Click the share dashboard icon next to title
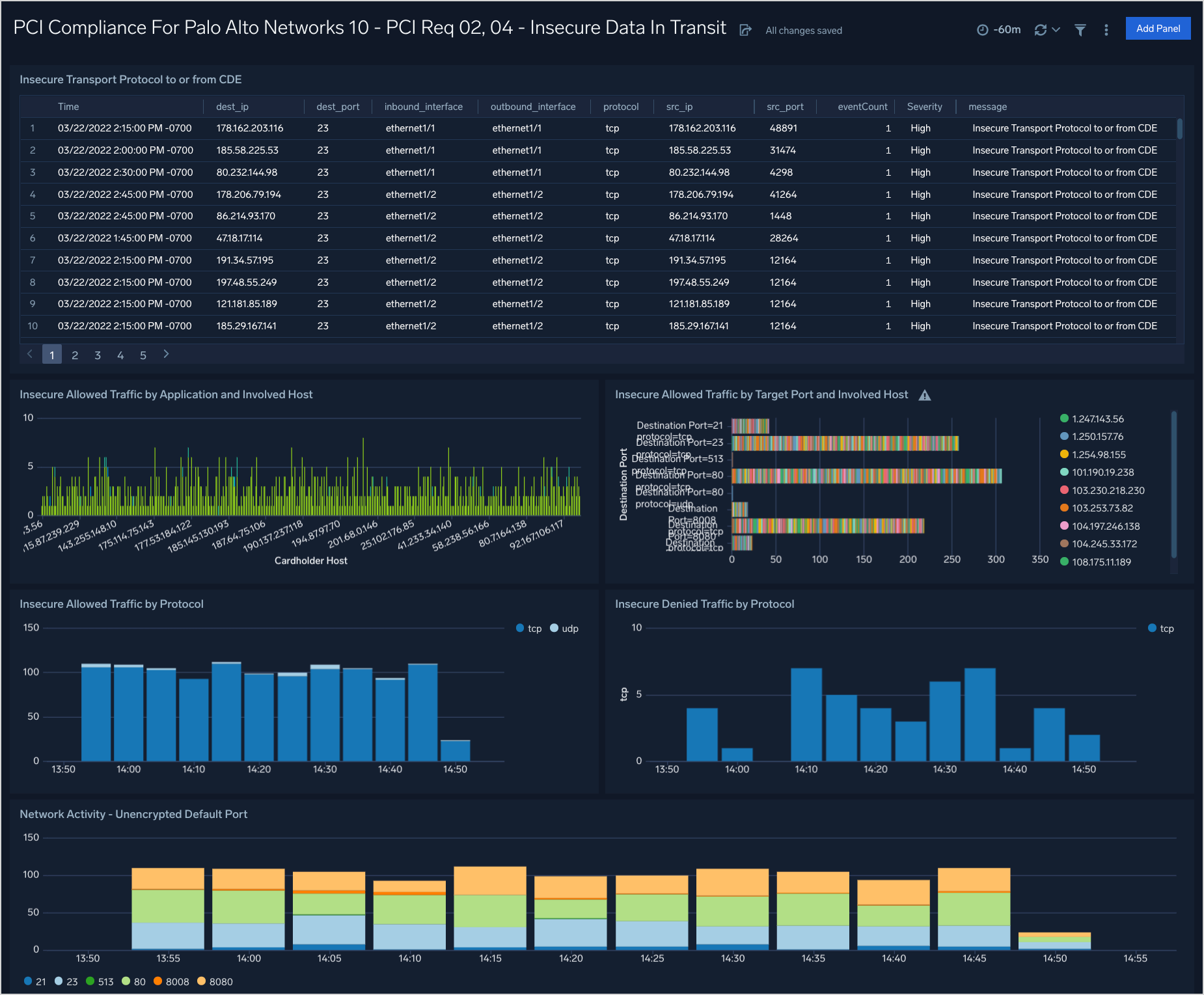 745,30
